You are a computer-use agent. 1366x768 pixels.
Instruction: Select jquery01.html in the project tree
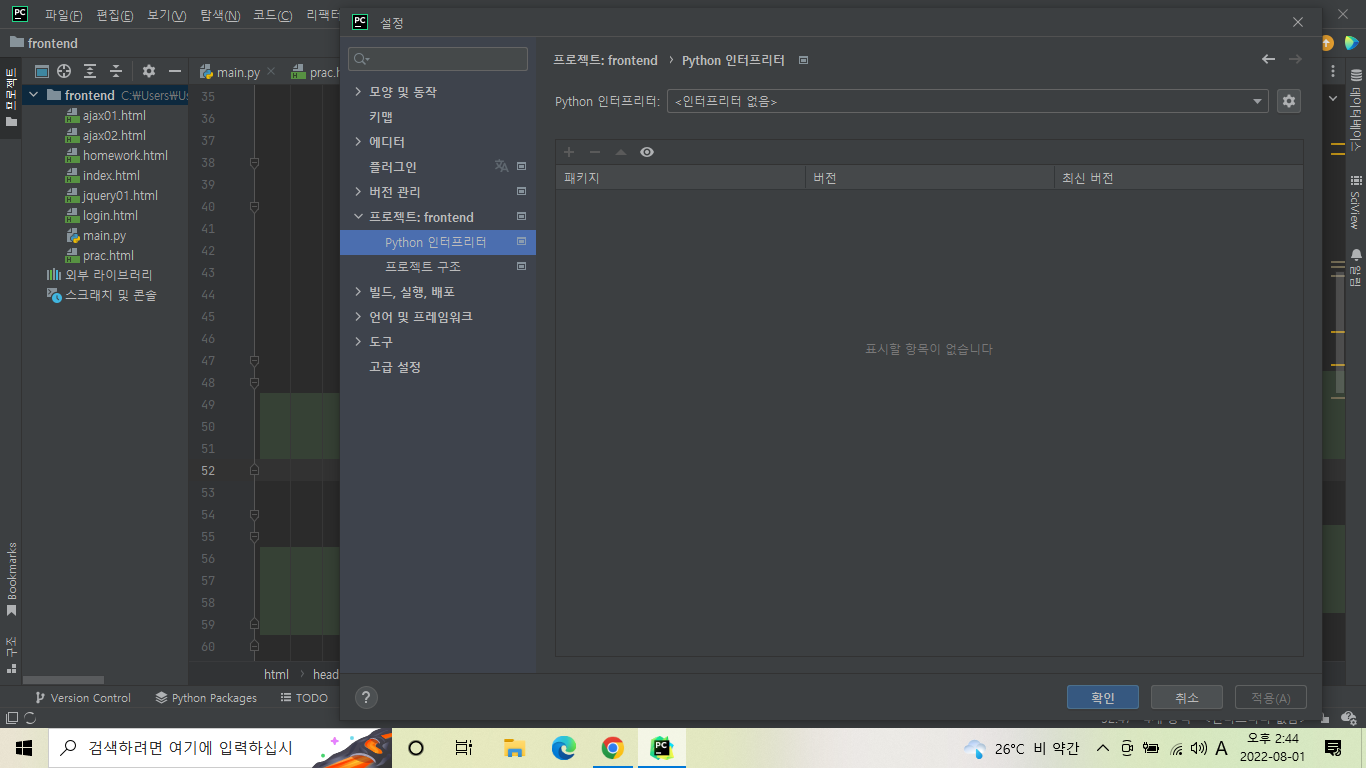120,195
